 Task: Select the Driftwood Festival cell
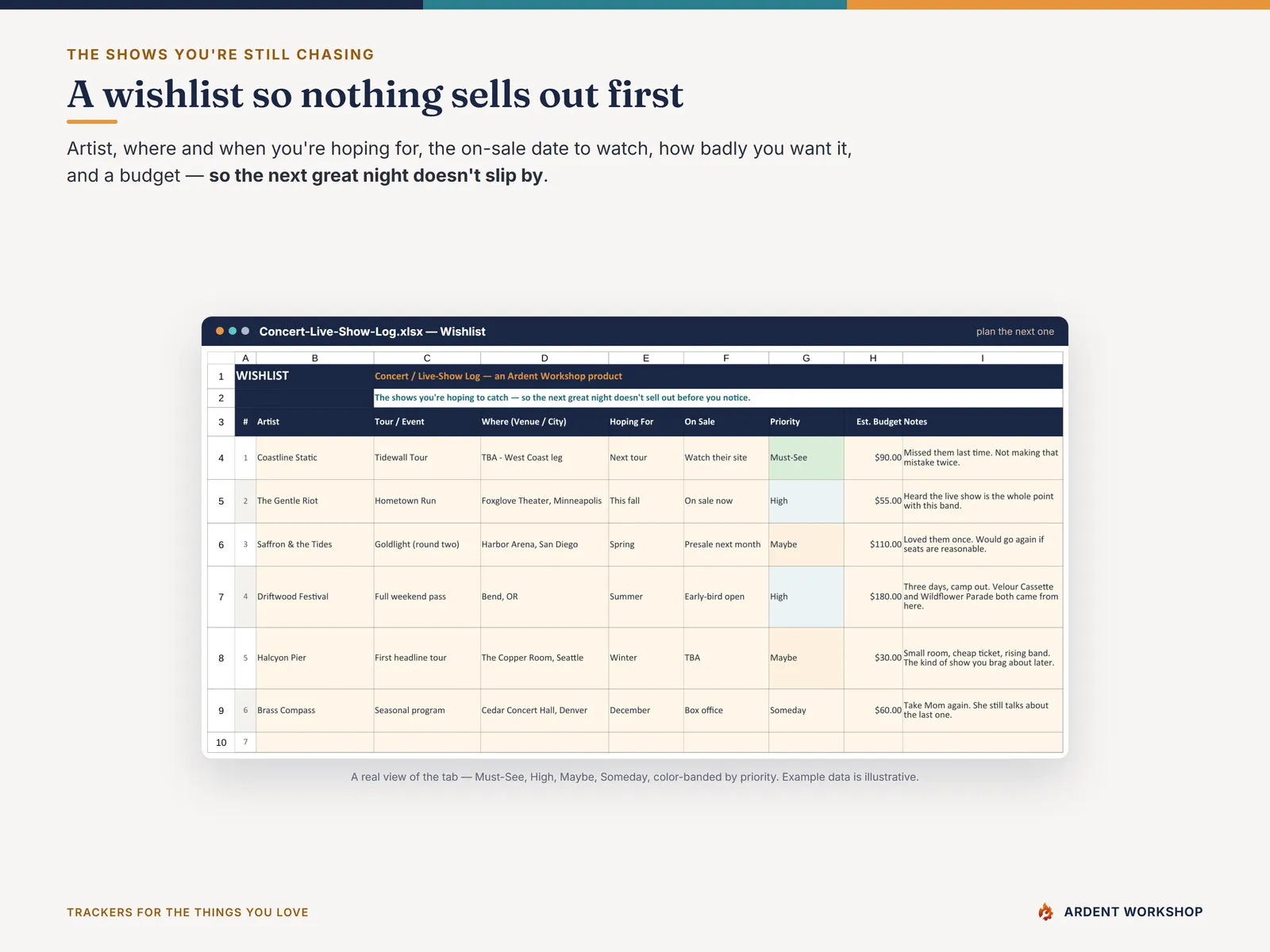[315, 597]
